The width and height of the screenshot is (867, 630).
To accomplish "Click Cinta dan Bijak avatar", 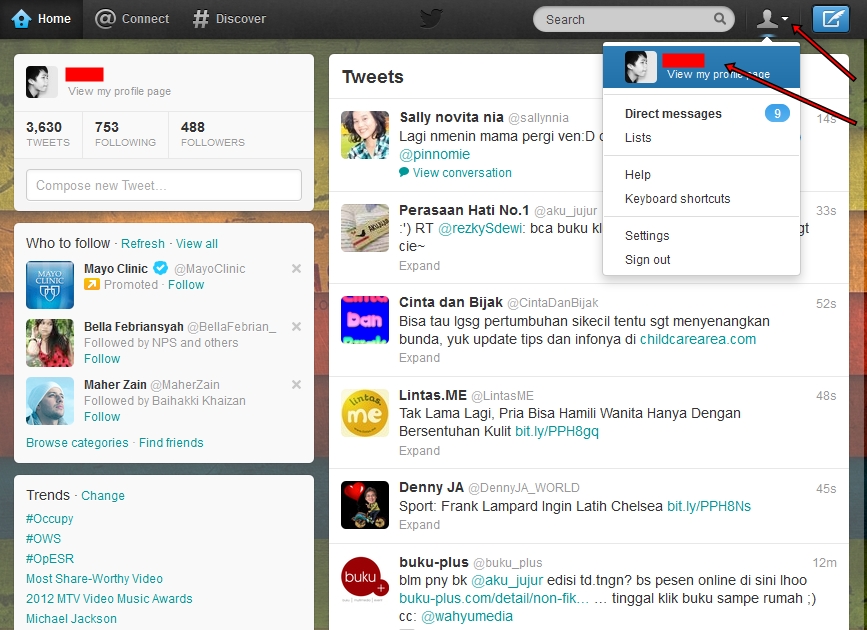I will coord(365,320).
